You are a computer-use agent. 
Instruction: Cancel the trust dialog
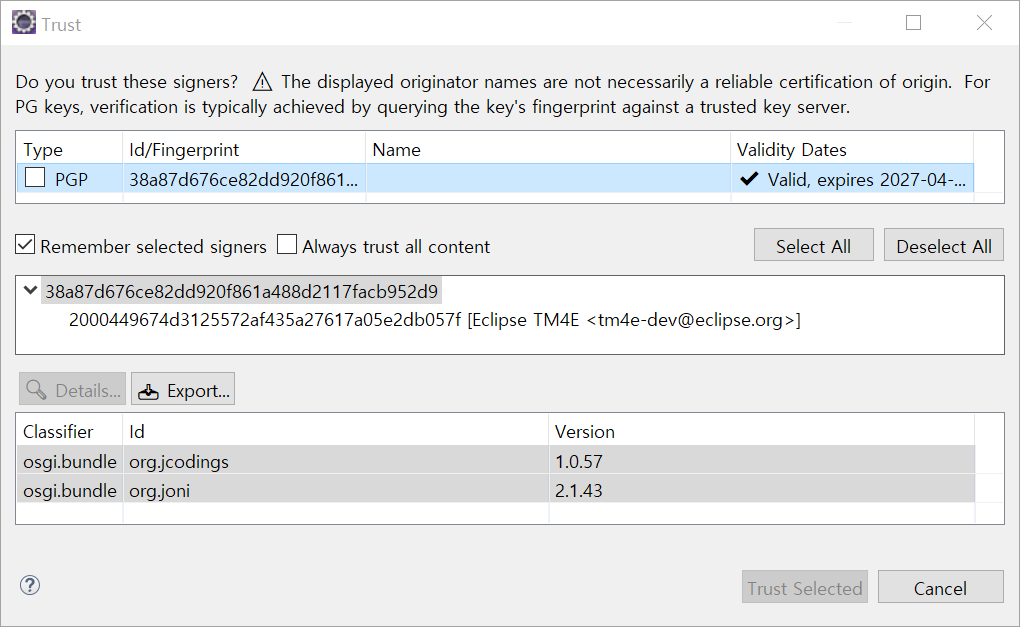pyautogui.click(x=940, y=588)
